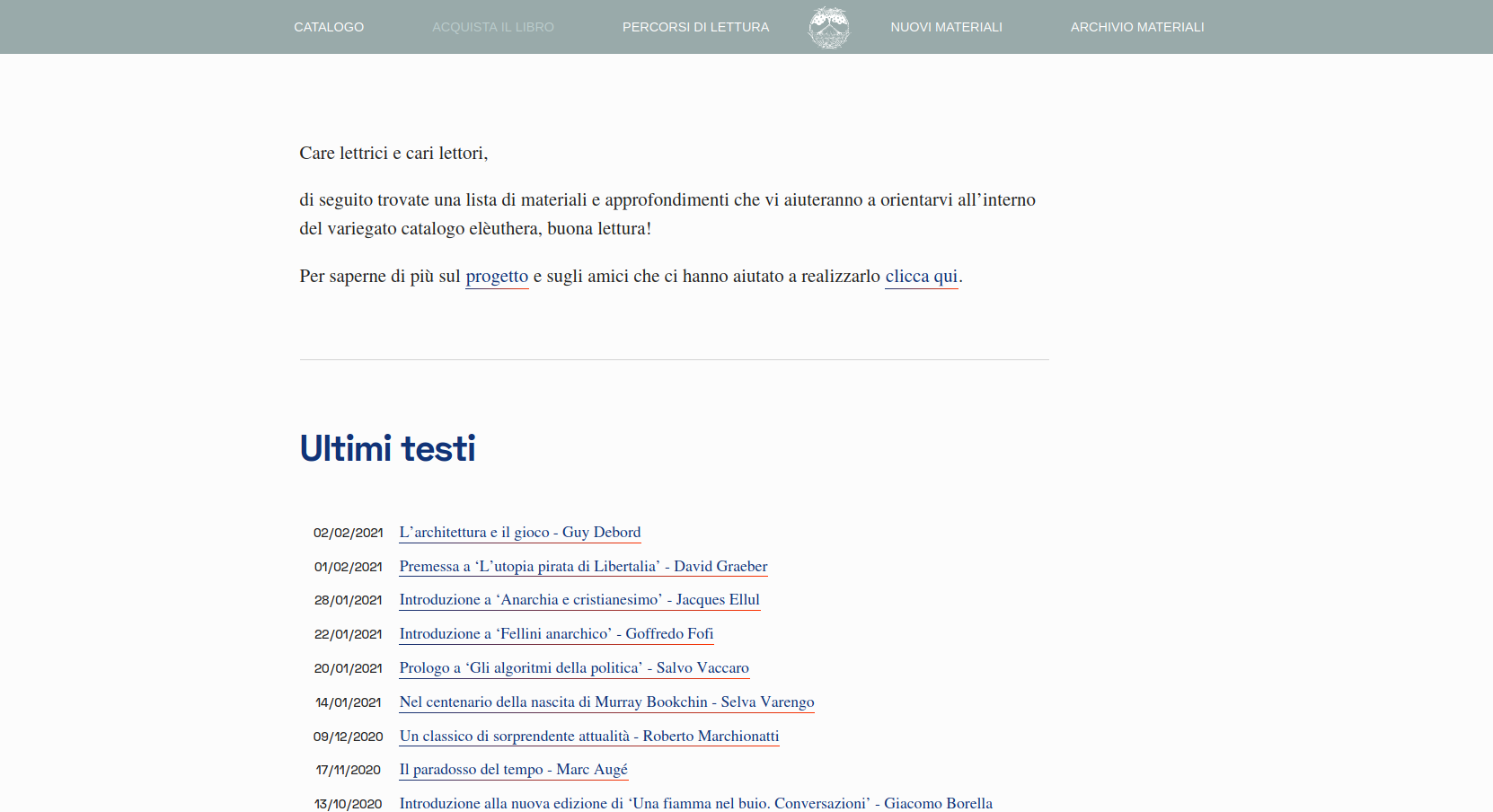Click the 02/02/2021 date entry
The width and height of the screenshot is (1493, 812).
[x=348, y=533]
